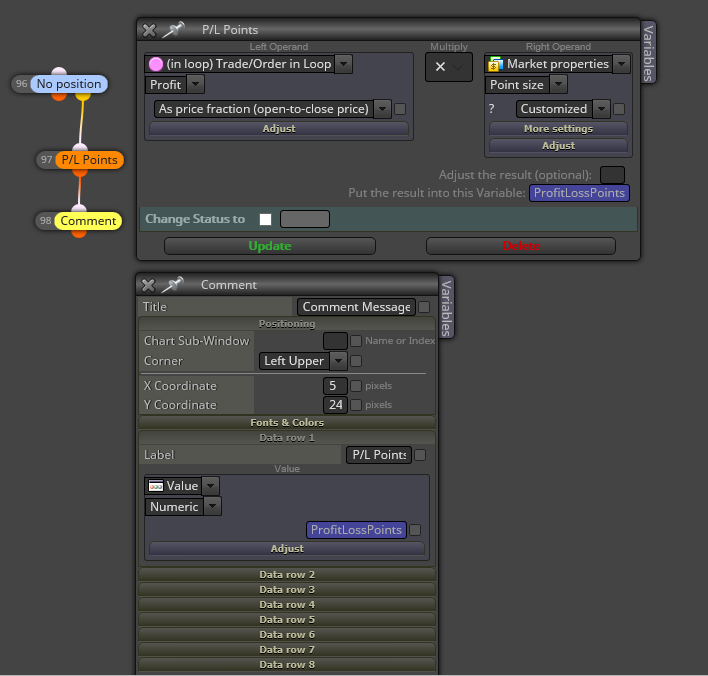The image size is (708, 676).
Task: Toggle checkbox next to price fraction option
Action: pyautogui.click(x=400, y=109)
